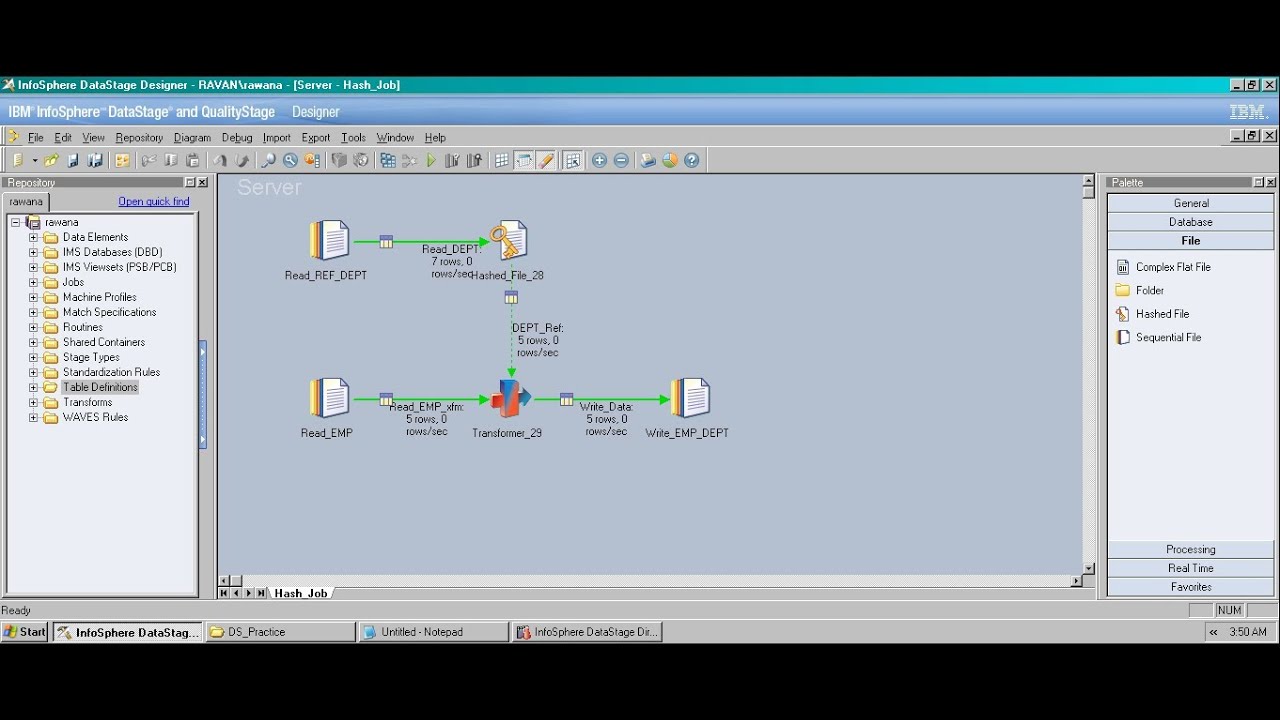Click the Cut scissors icon
Image resolution: width=1280 pixels, height=720 pixels.
point(148,160)
